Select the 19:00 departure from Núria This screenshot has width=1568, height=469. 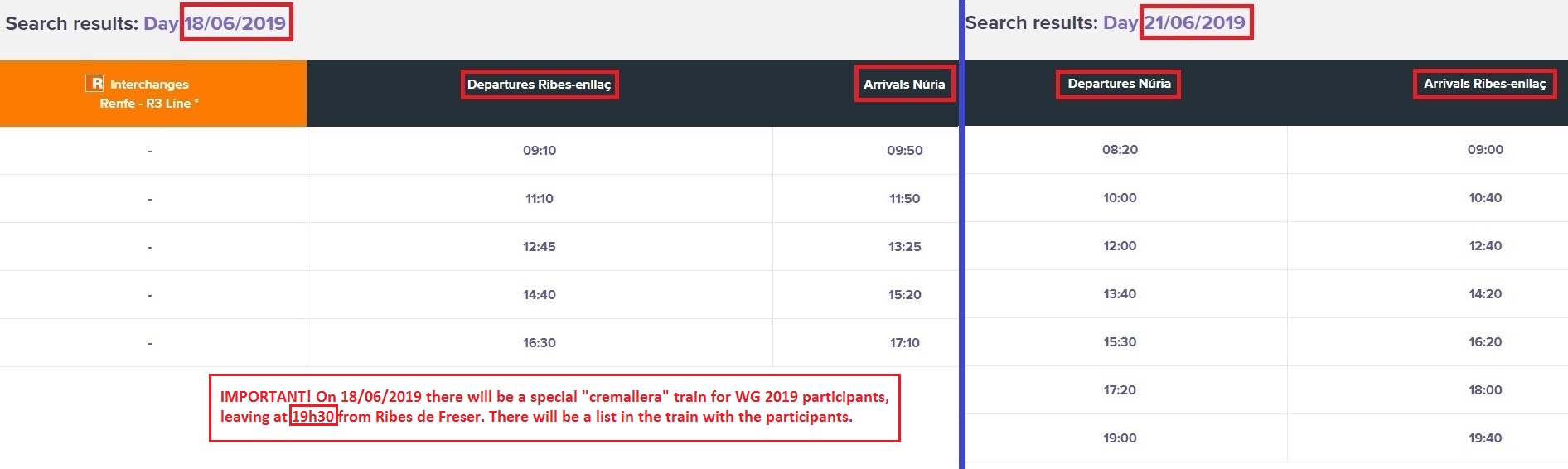pos(1120,438)
